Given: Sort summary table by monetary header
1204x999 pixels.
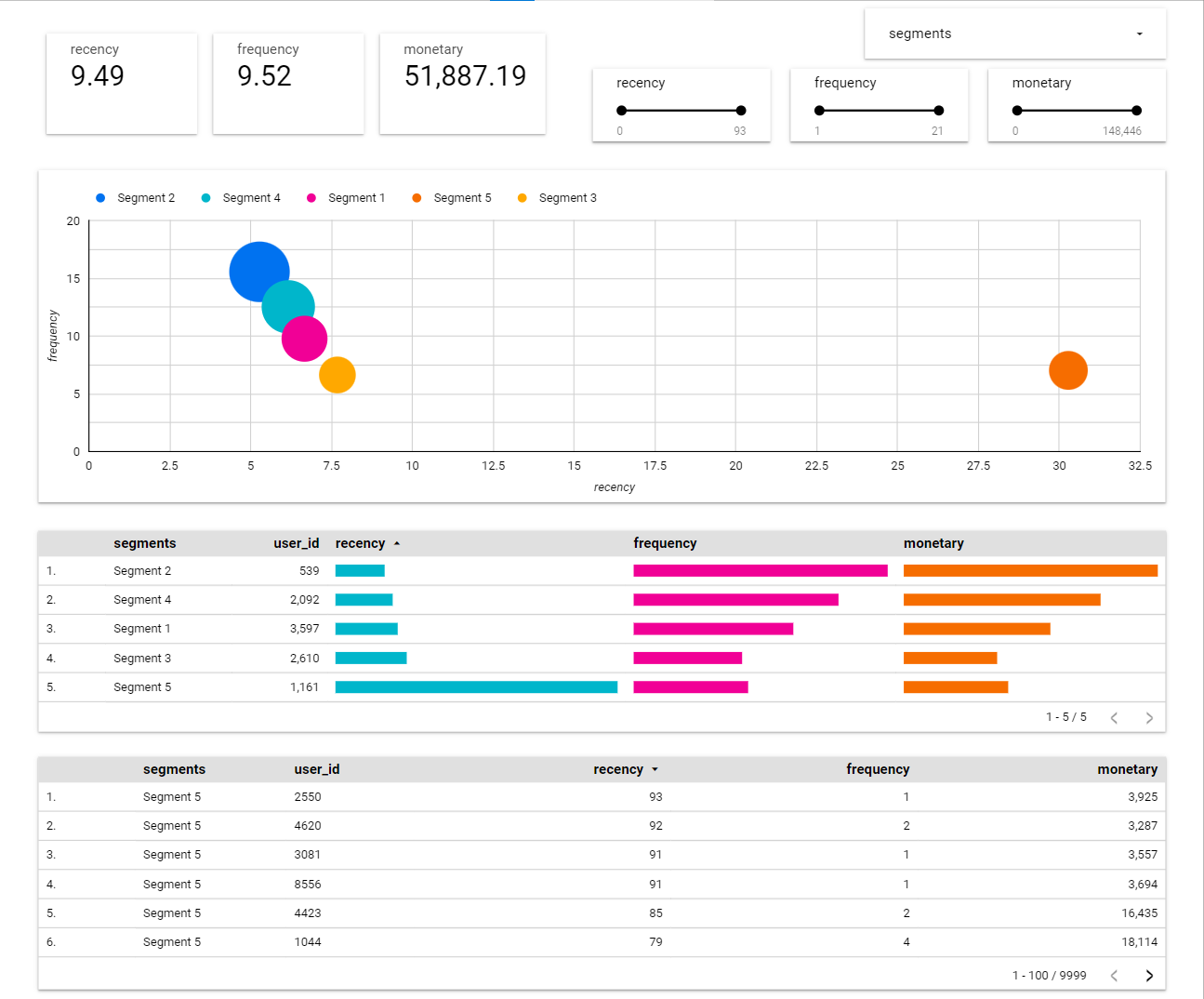Looking at the screenshot, I should click(933, 543).
